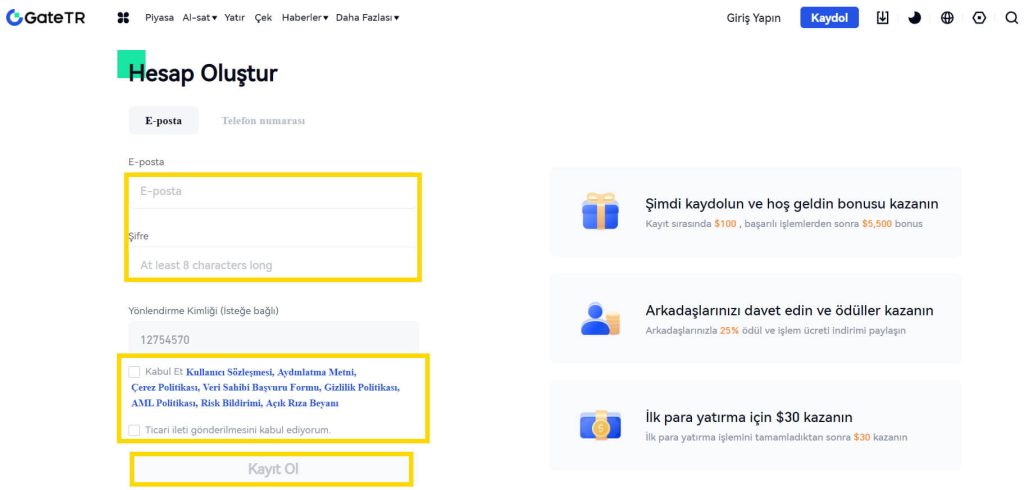Open the hexagon settings icon

pyautogui.click(x=979, y=18)
